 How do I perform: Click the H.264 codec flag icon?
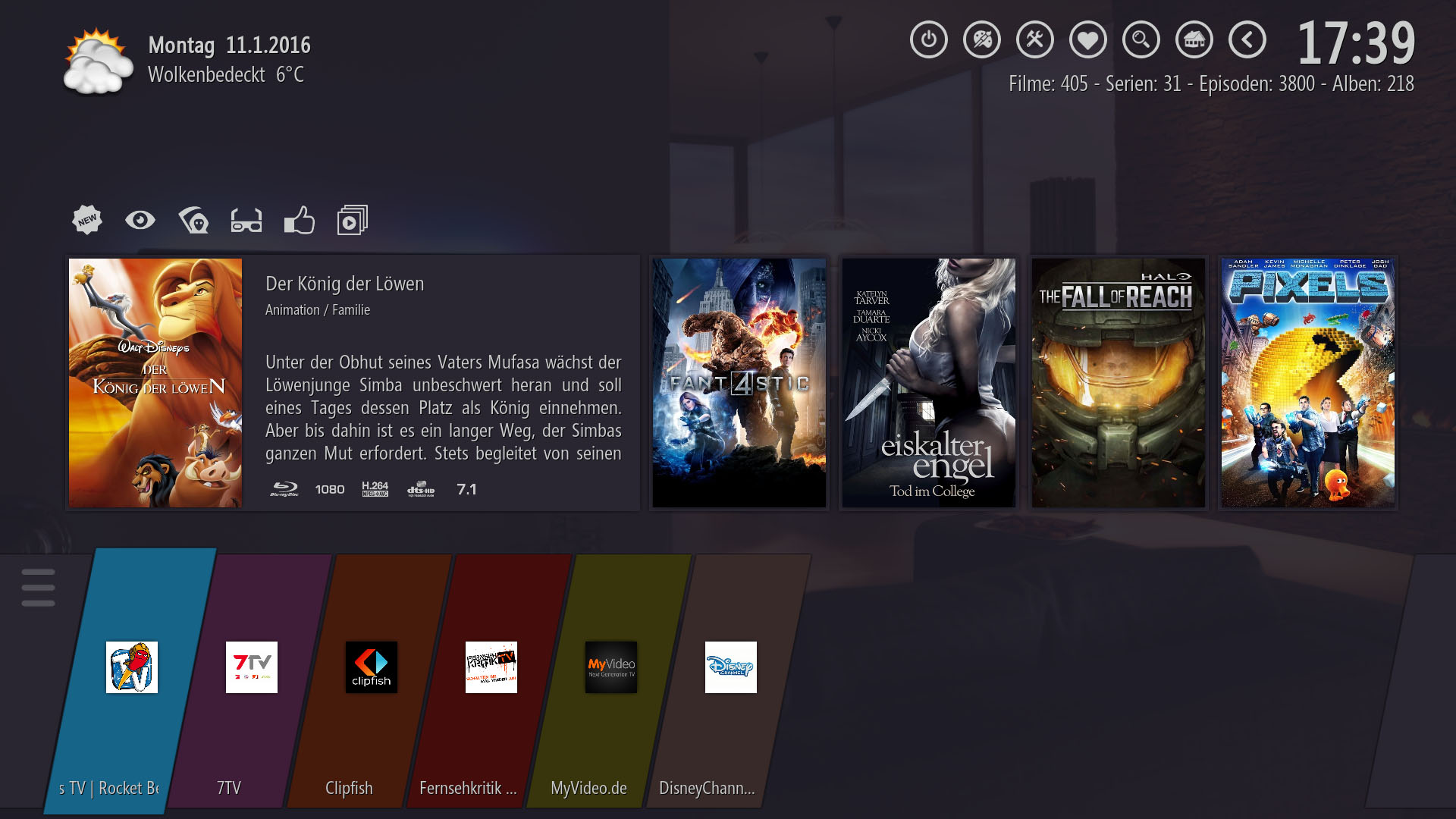tap(375, 489)
